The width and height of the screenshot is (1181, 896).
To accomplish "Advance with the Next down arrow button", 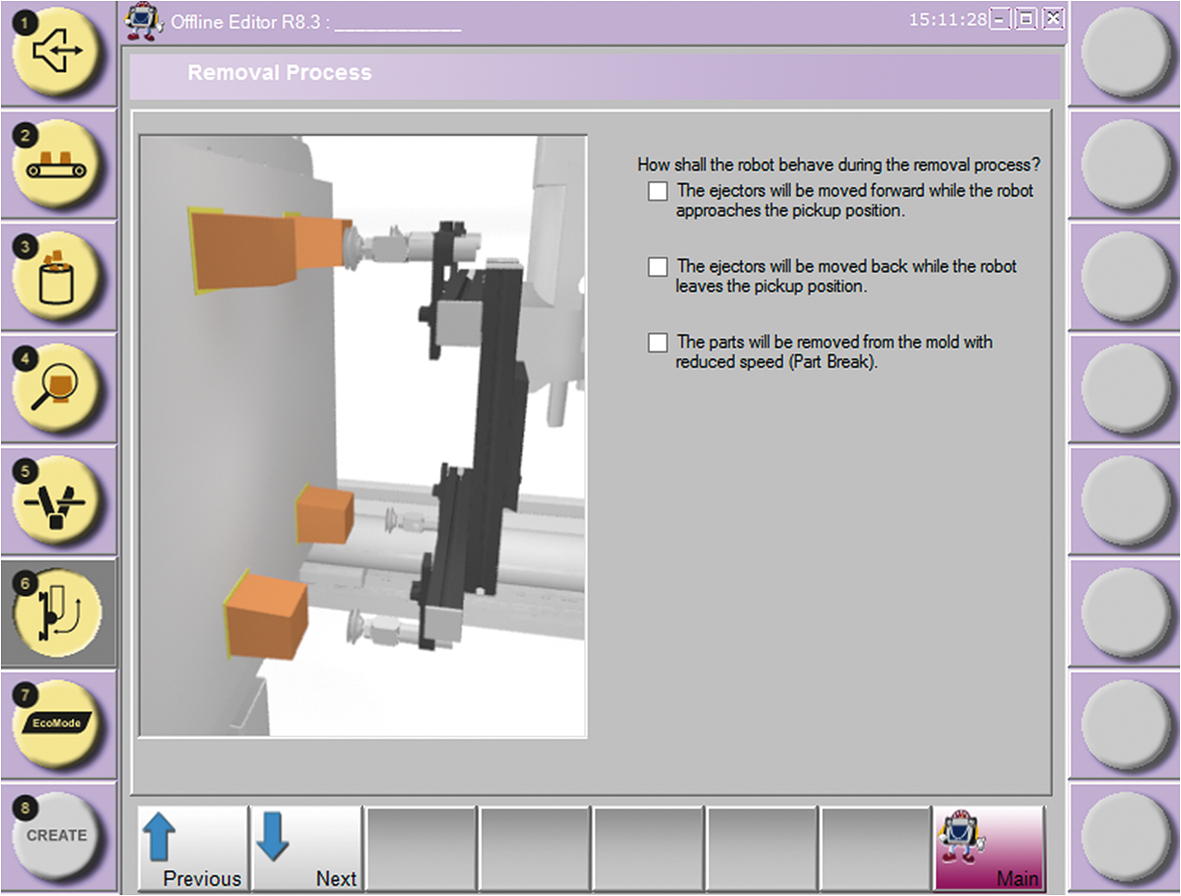I will [305, 848].
